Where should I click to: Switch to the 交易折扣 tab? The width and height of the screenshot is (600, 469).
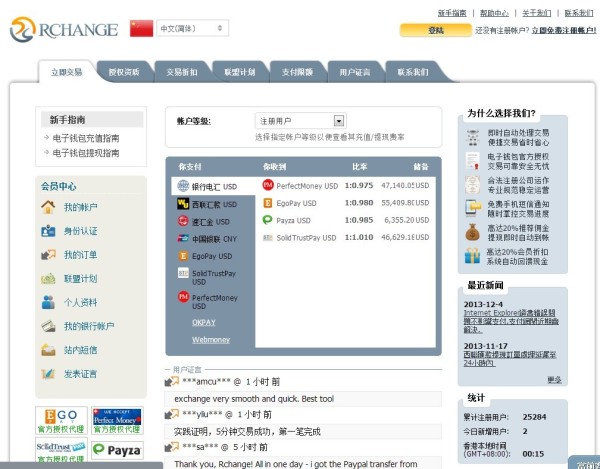click(182, 72)
